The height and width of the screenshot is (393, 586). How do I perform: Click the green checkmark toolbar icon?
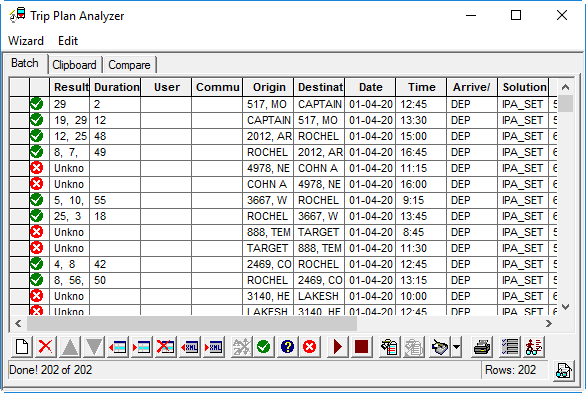point(263,347)
